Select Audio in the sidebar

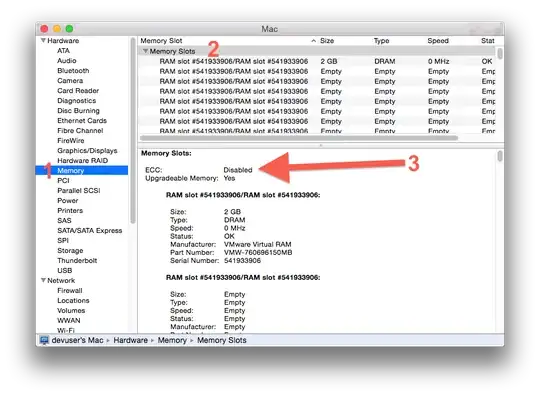tap(67, 61)
